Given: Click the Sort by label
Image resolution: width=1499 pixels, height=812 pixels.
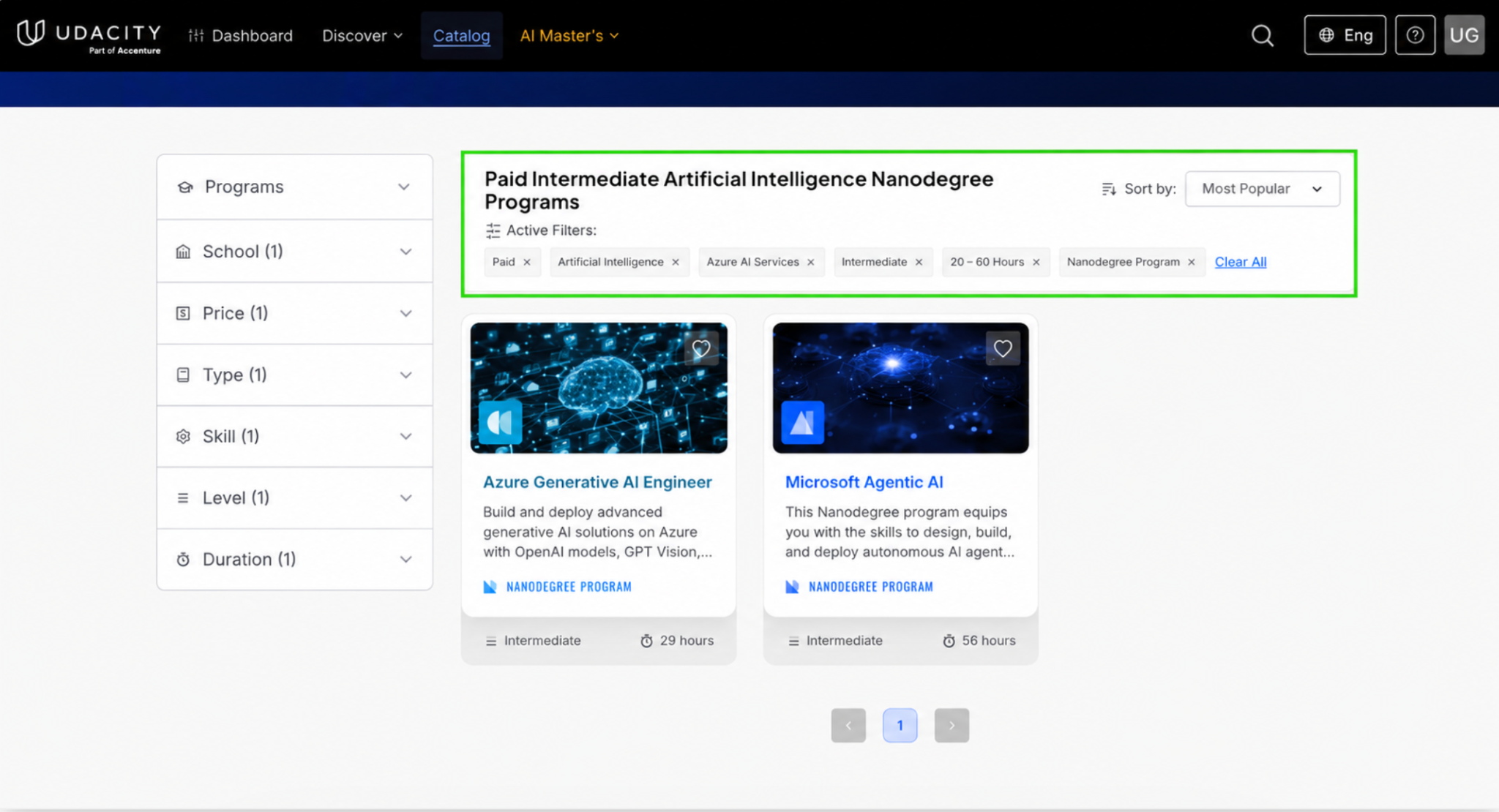Looking at the screenshot, I should click(1150, 189).
